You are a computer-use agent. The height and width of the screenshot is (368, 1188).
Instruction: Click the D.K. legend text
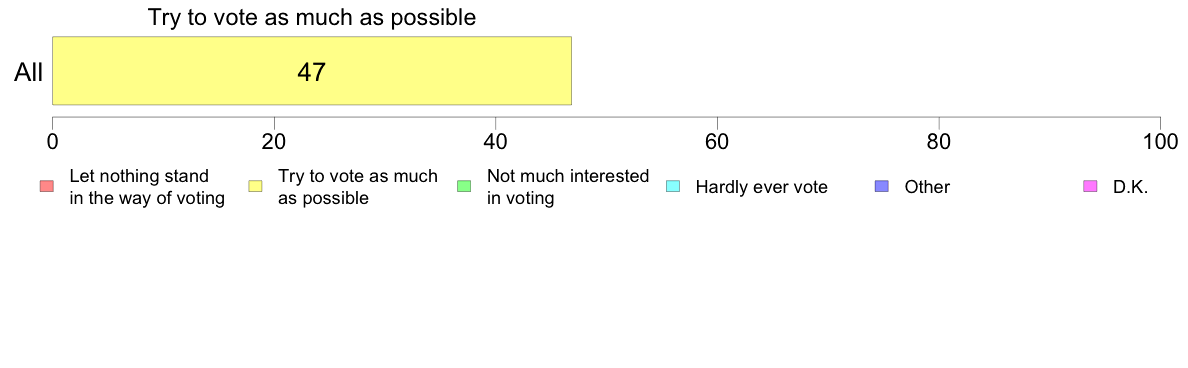tap(1130, 187)
